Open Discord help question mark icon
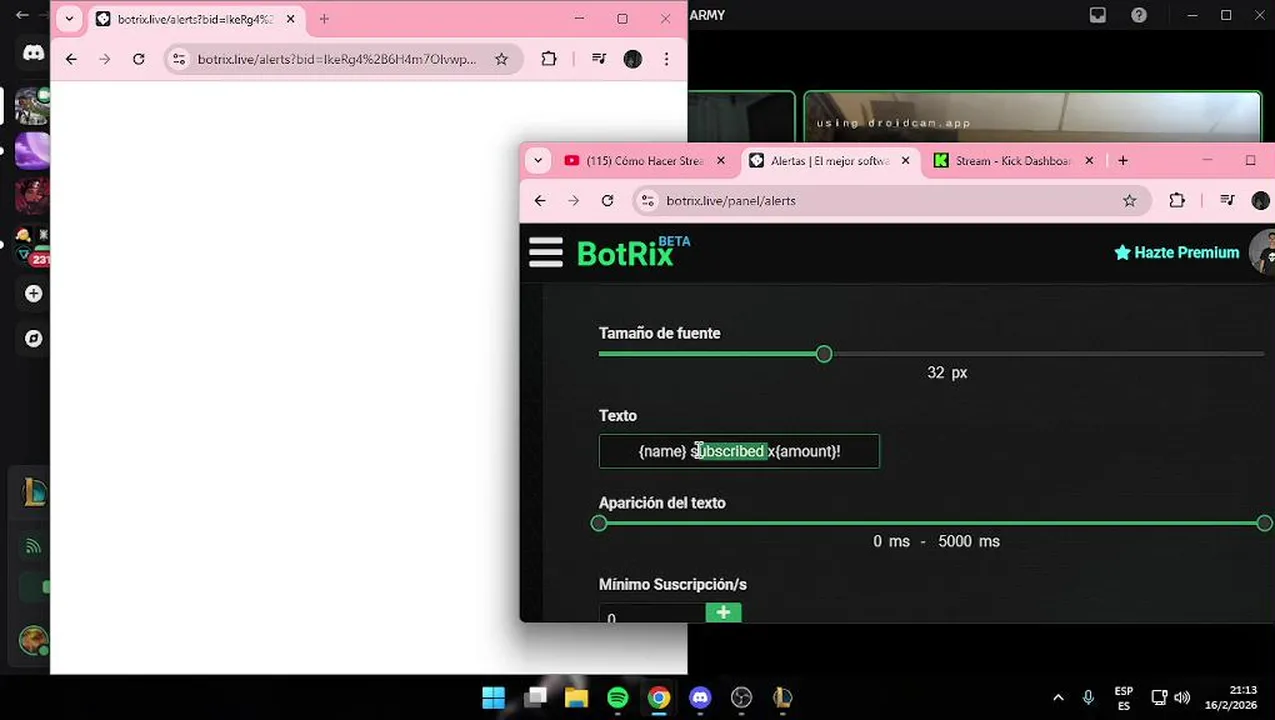This screenshot has height=720, width=1275. (x=1139, y=15)
